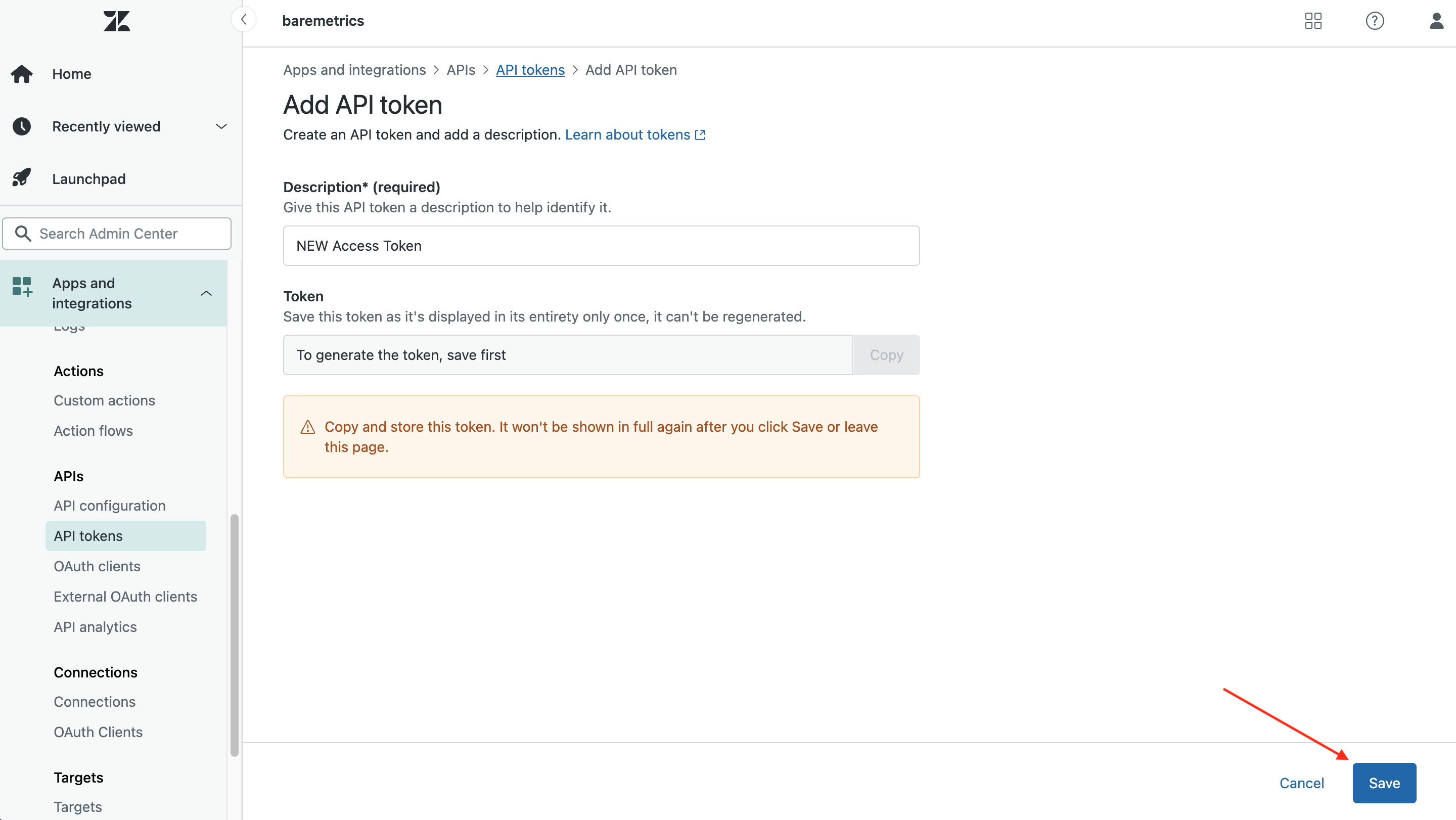Open OAuth clients in the sidebar
Image resolution: width=1456 pixels, height=820 pixels.
tap(97, 566)
